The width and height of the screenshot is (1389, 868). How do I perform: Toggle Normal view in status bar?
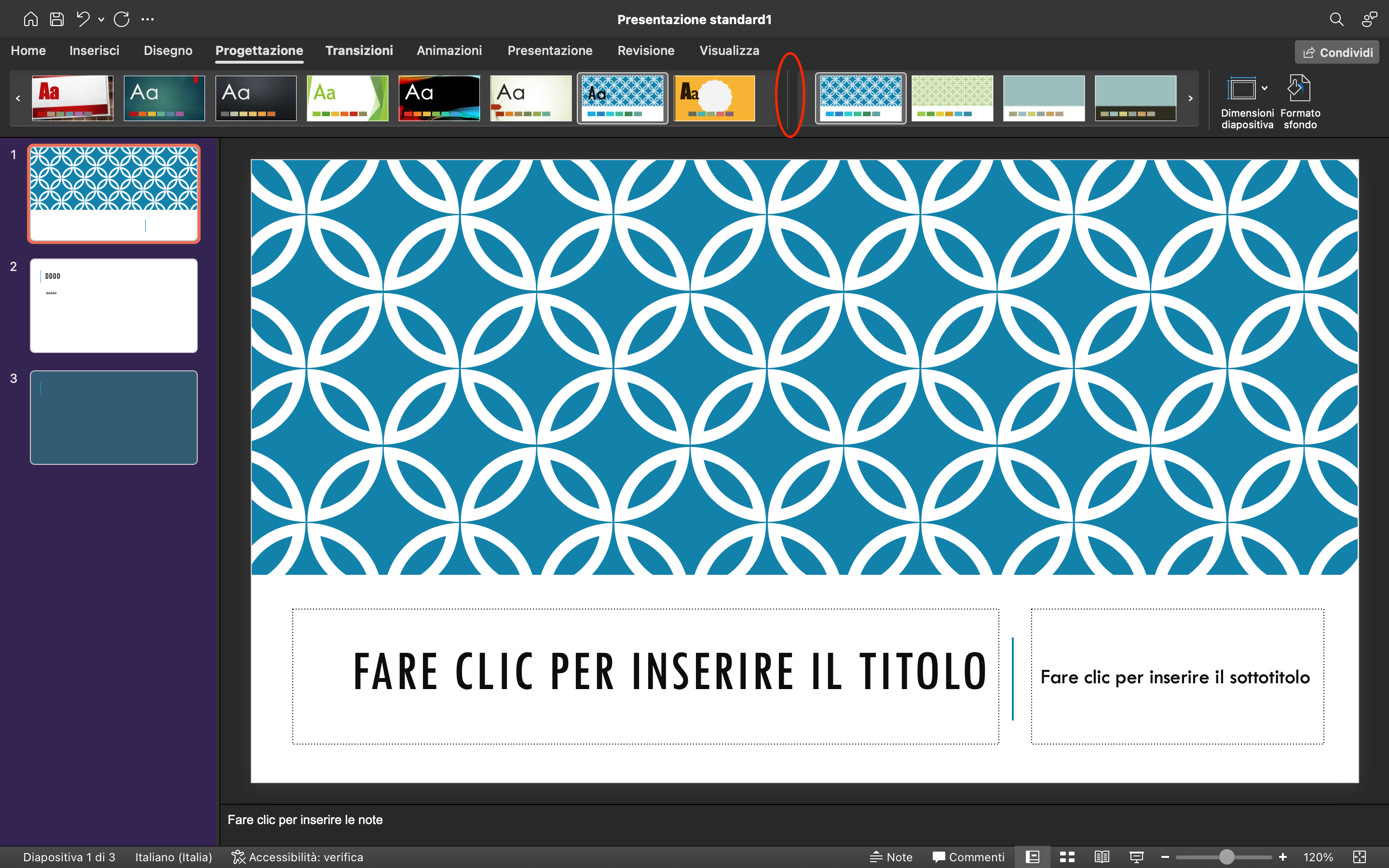point(1032,856)
